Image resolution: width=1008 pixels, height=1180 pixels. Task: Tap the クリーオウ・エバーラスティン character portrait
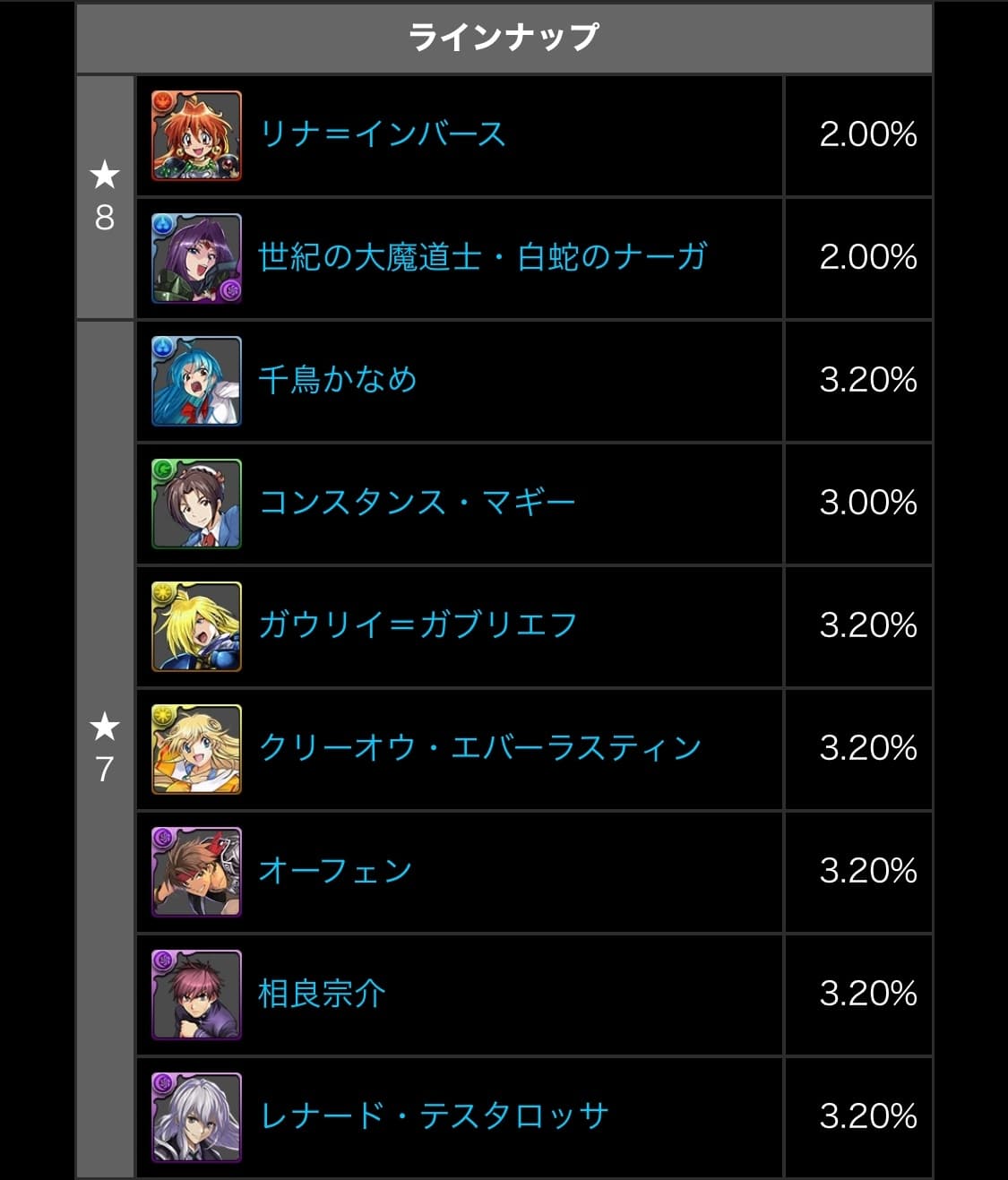196,749
